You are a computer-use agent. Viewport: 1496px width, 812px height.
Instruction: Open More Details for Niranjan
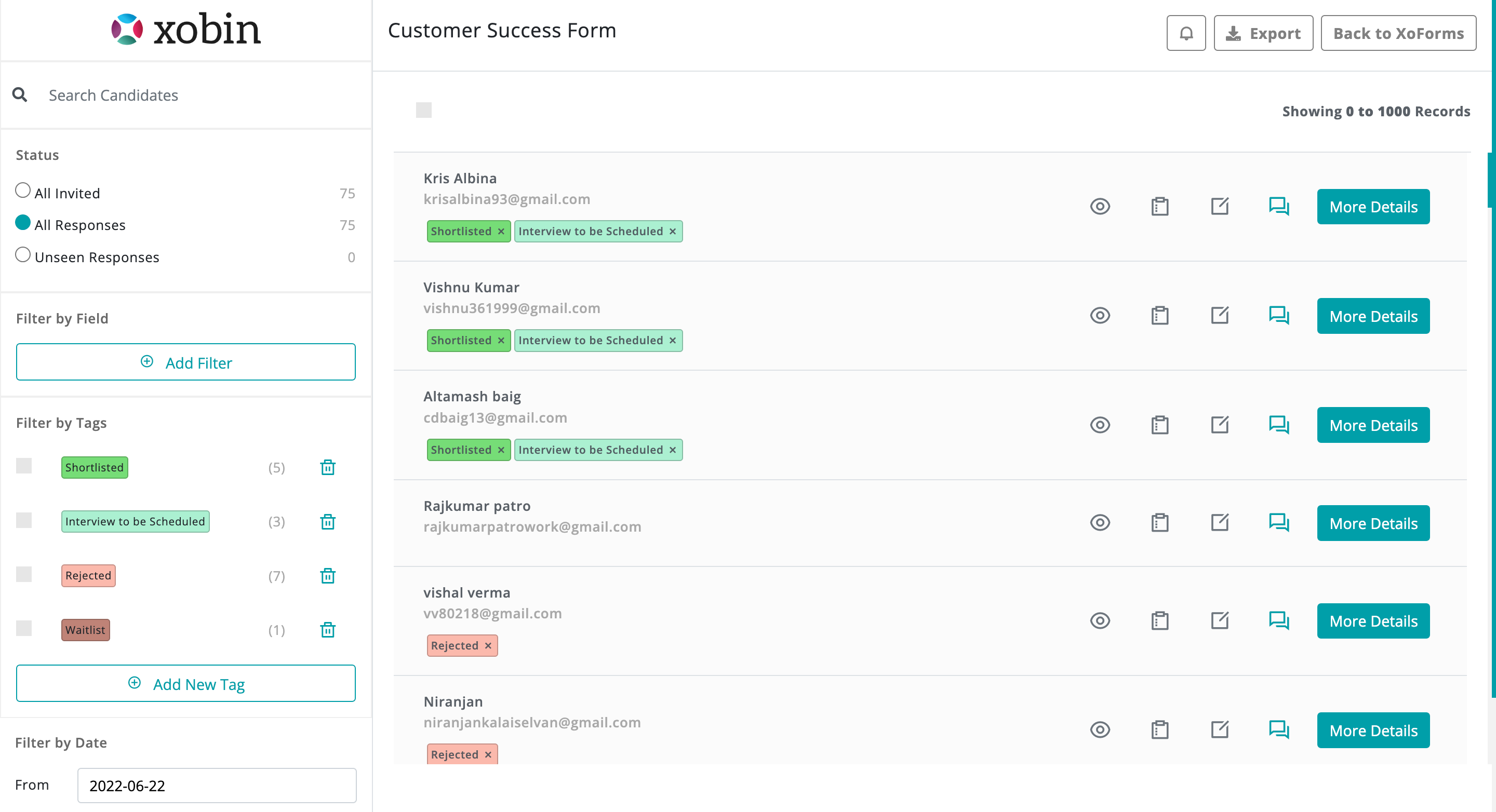(x=1372, y=729)
